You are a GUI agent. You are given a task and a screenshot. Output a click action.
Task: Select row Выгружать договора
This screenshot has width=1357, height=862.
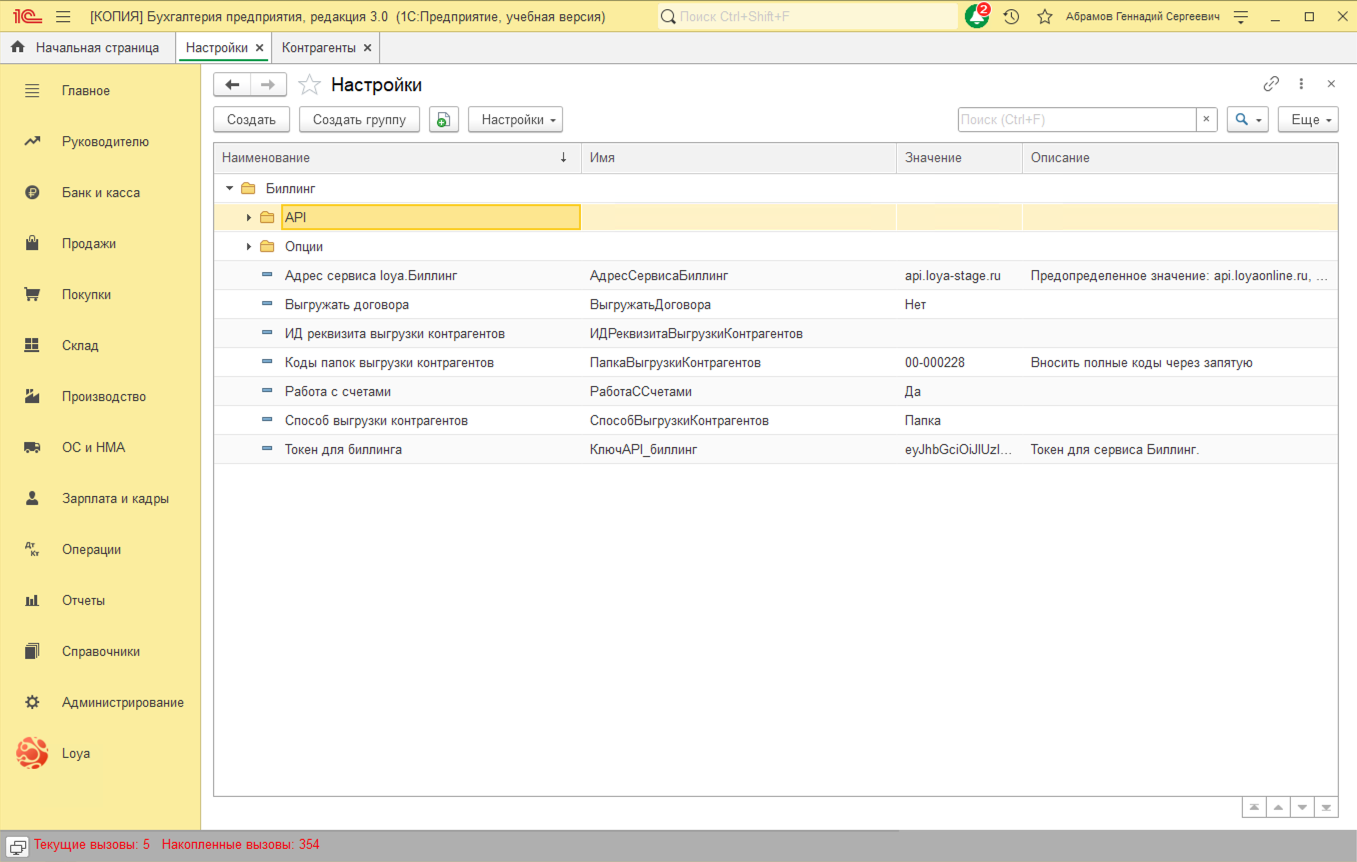(776, 304)
